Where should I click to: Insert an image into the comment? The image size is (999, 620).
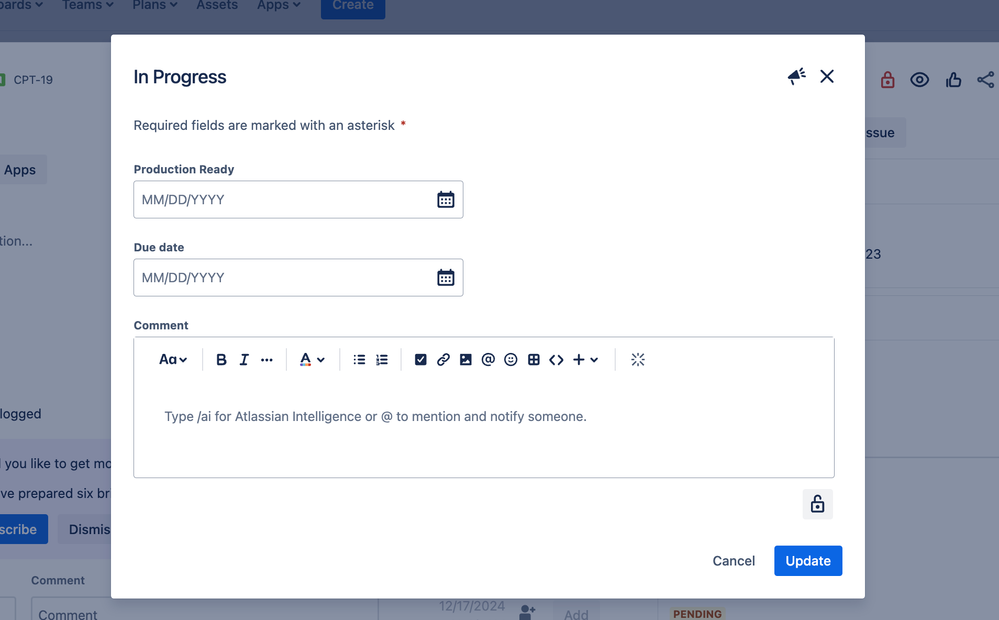point(466,360)
